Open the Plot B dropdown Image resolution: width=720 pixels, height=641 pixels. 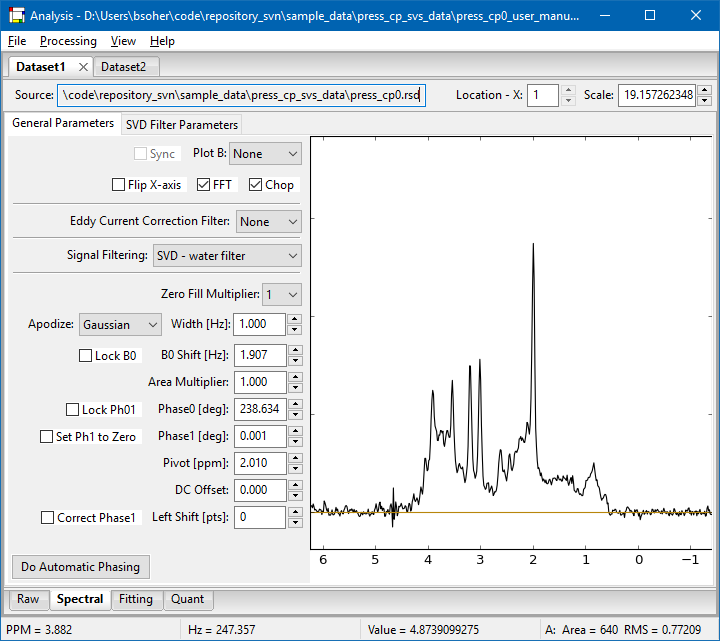click(x=265, y=154)
